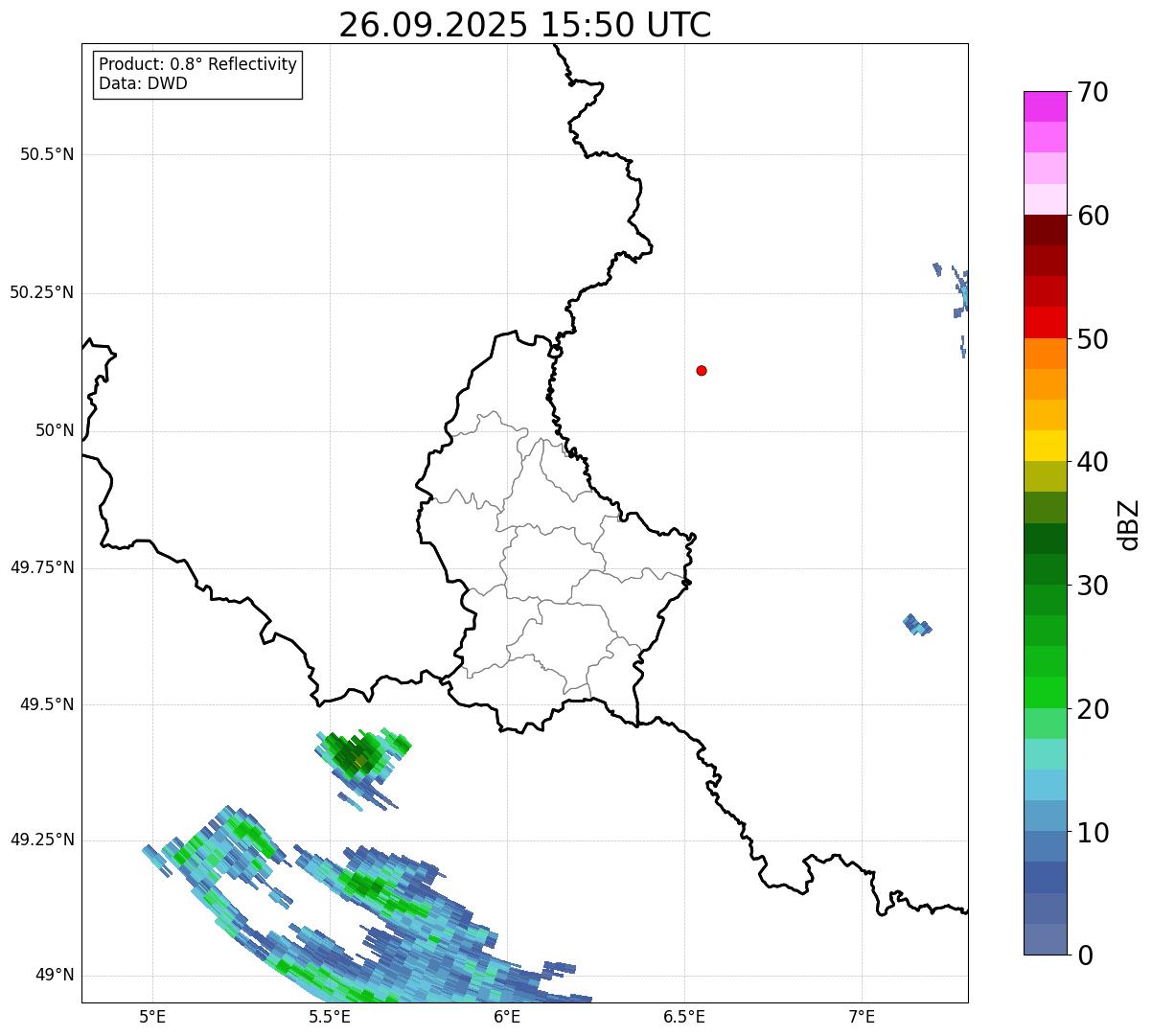Click the red station marker dot

(x=702, y=370)
